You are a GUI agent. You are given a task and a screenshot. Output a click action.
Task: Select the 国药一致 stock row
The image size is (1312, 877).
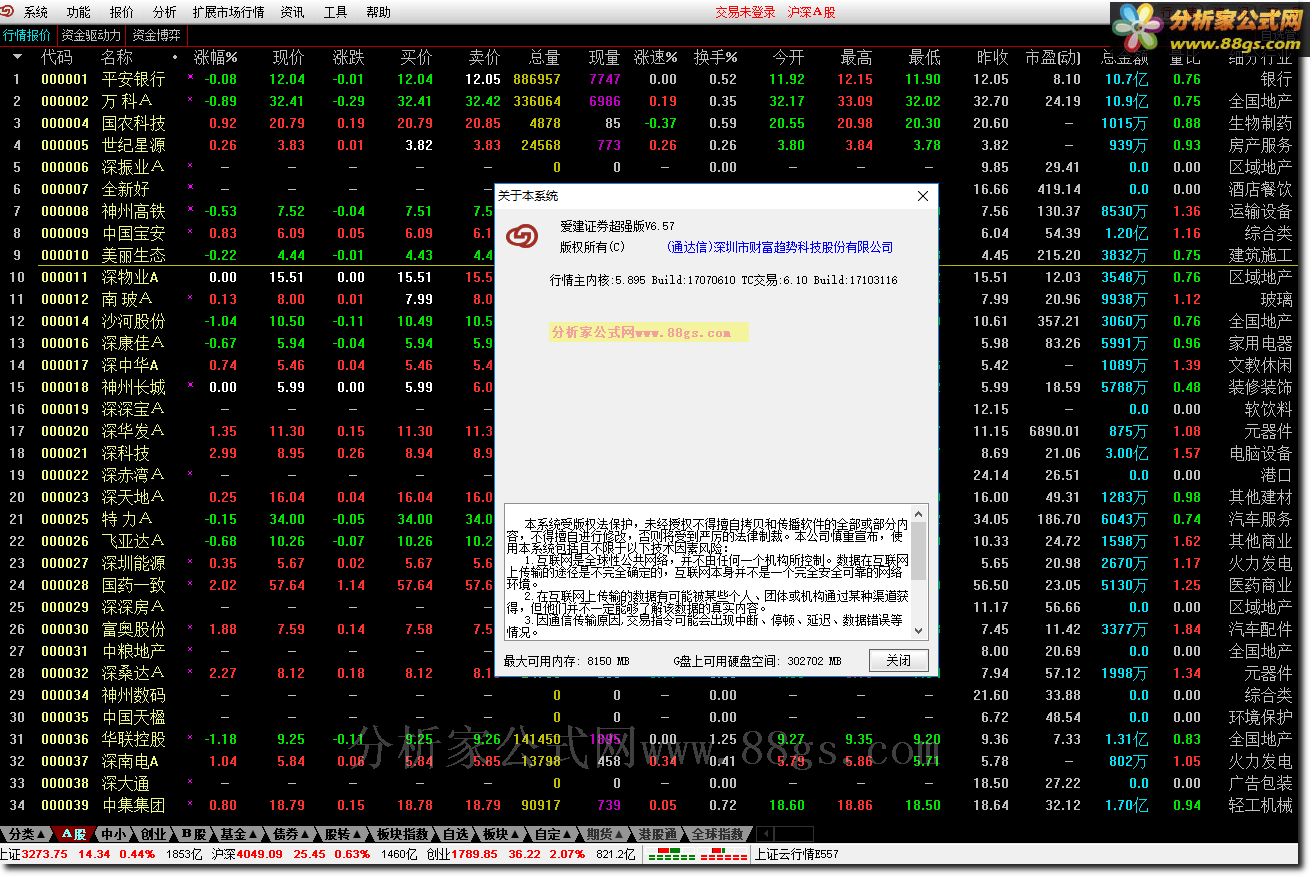(x=656, y=585)
